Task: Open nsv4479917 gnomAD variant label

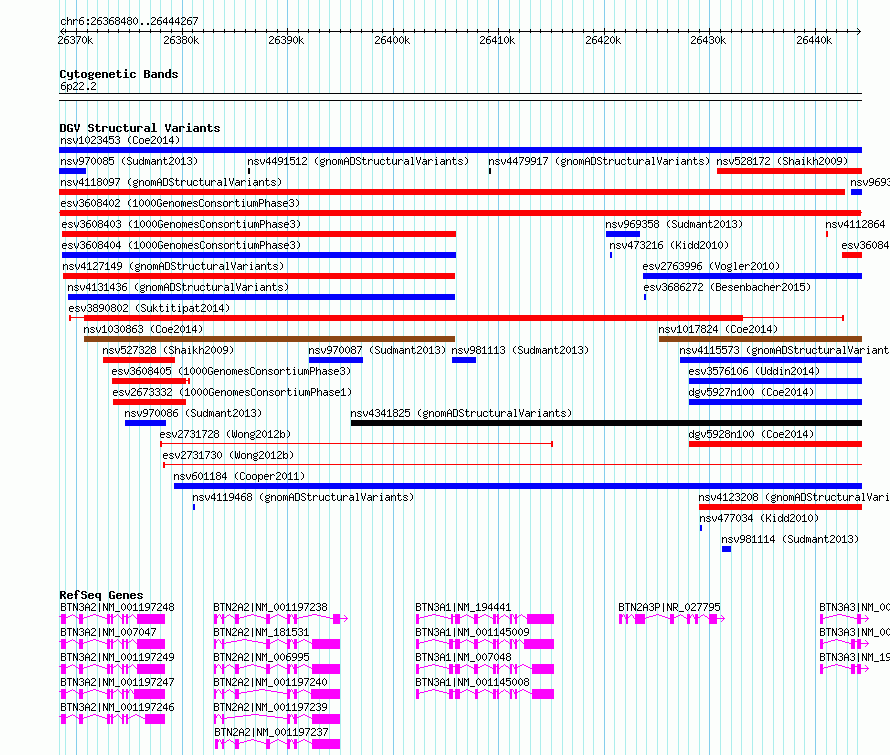Action: (599, 161)
